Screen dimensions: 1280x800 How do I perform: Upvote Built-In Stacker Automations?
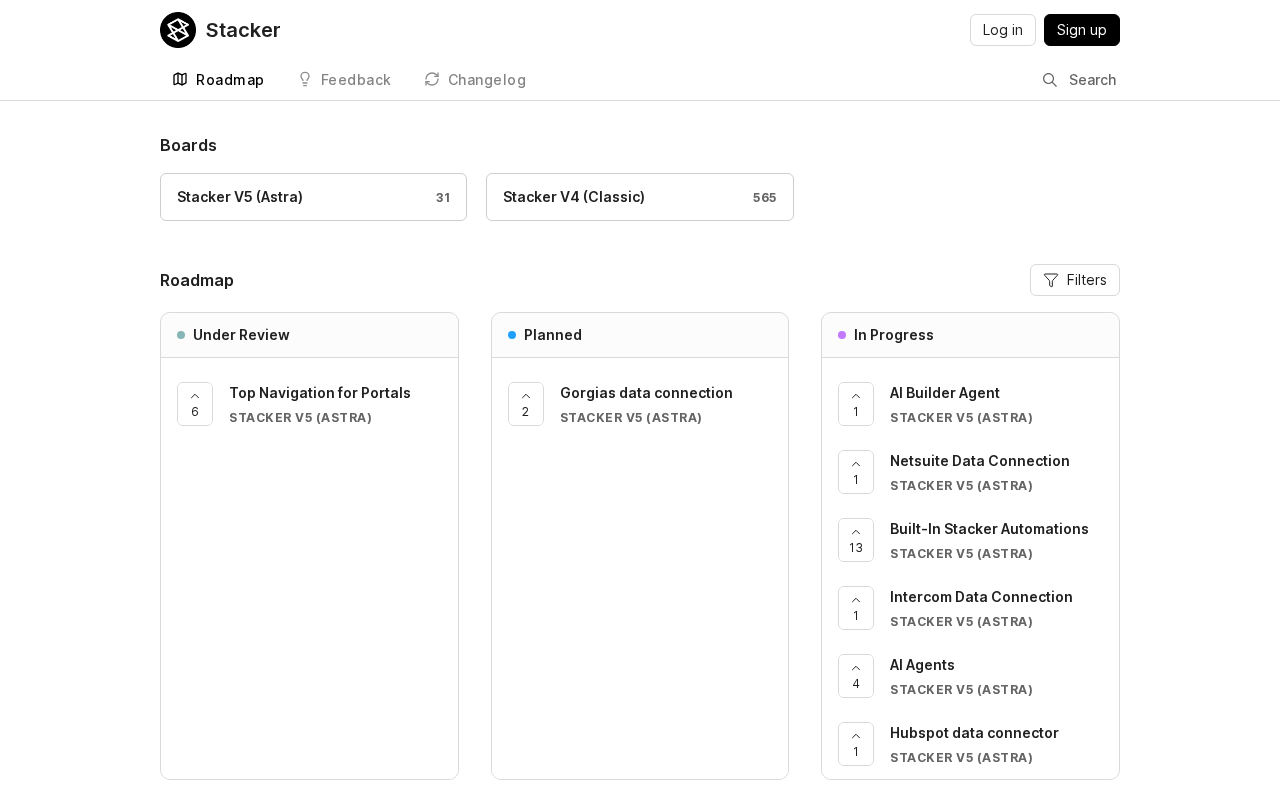tap(856, 540)
